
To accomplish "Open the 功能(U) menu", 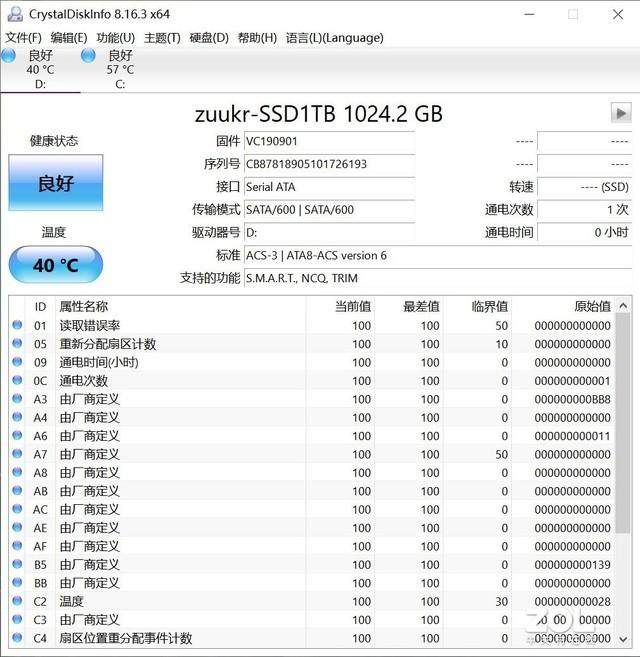I will pyautogui.click(x=115, y=38).
